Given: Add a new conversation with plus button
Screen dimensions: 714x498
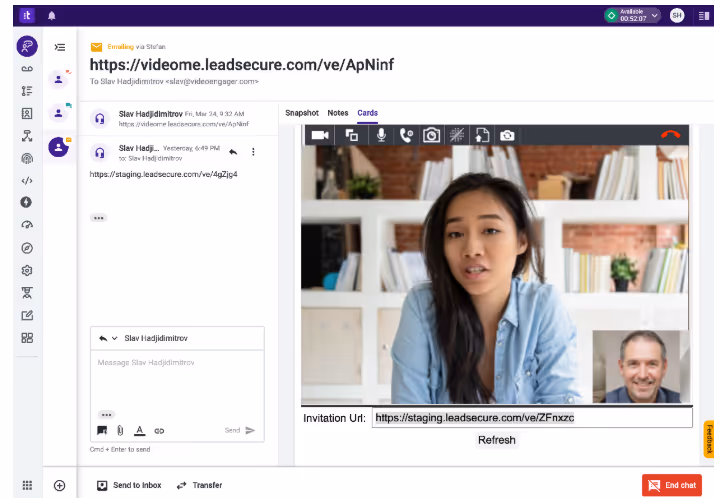Looking at the screenshot, I should coord(59,485).
